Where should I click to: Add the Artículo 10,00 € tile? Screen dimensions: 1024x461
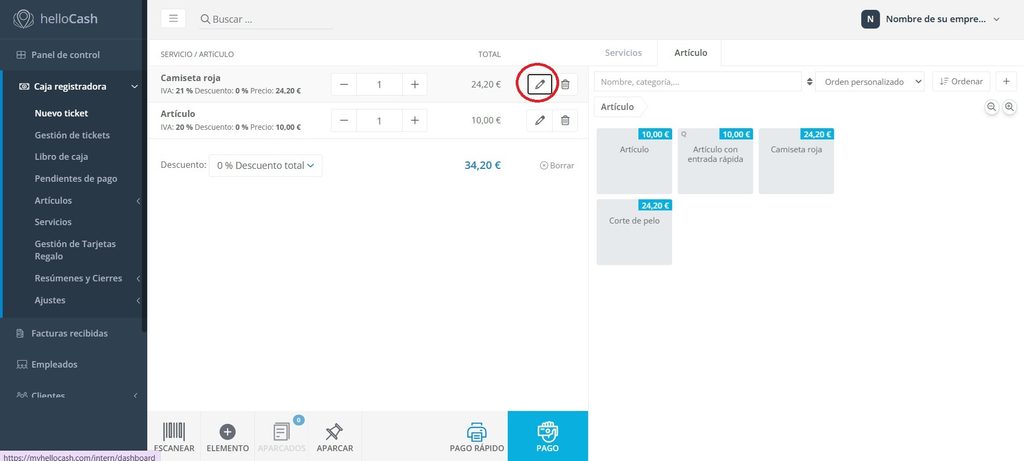click(634, 161)
